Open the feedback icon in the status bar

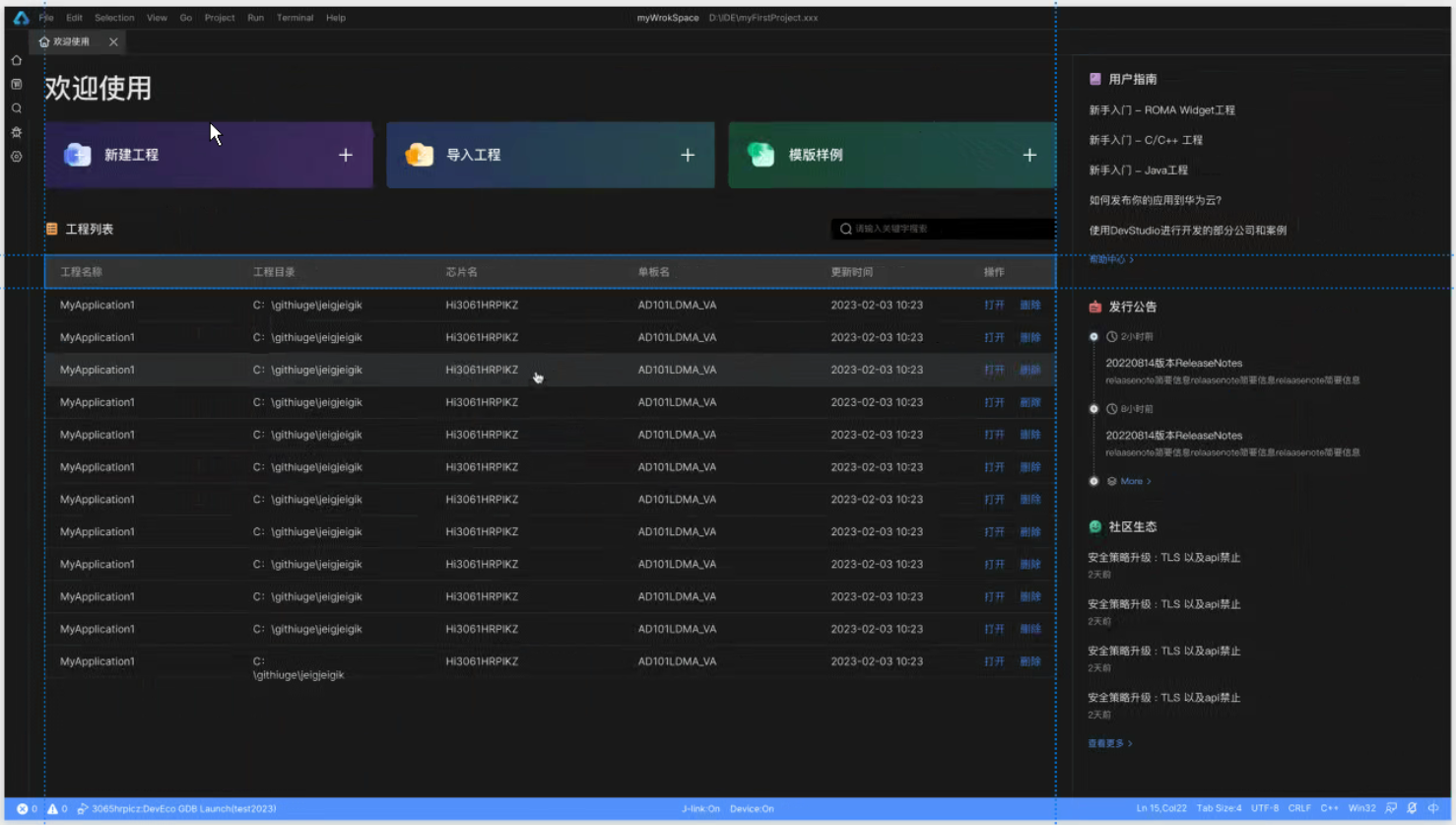(x=1392, y=808)
